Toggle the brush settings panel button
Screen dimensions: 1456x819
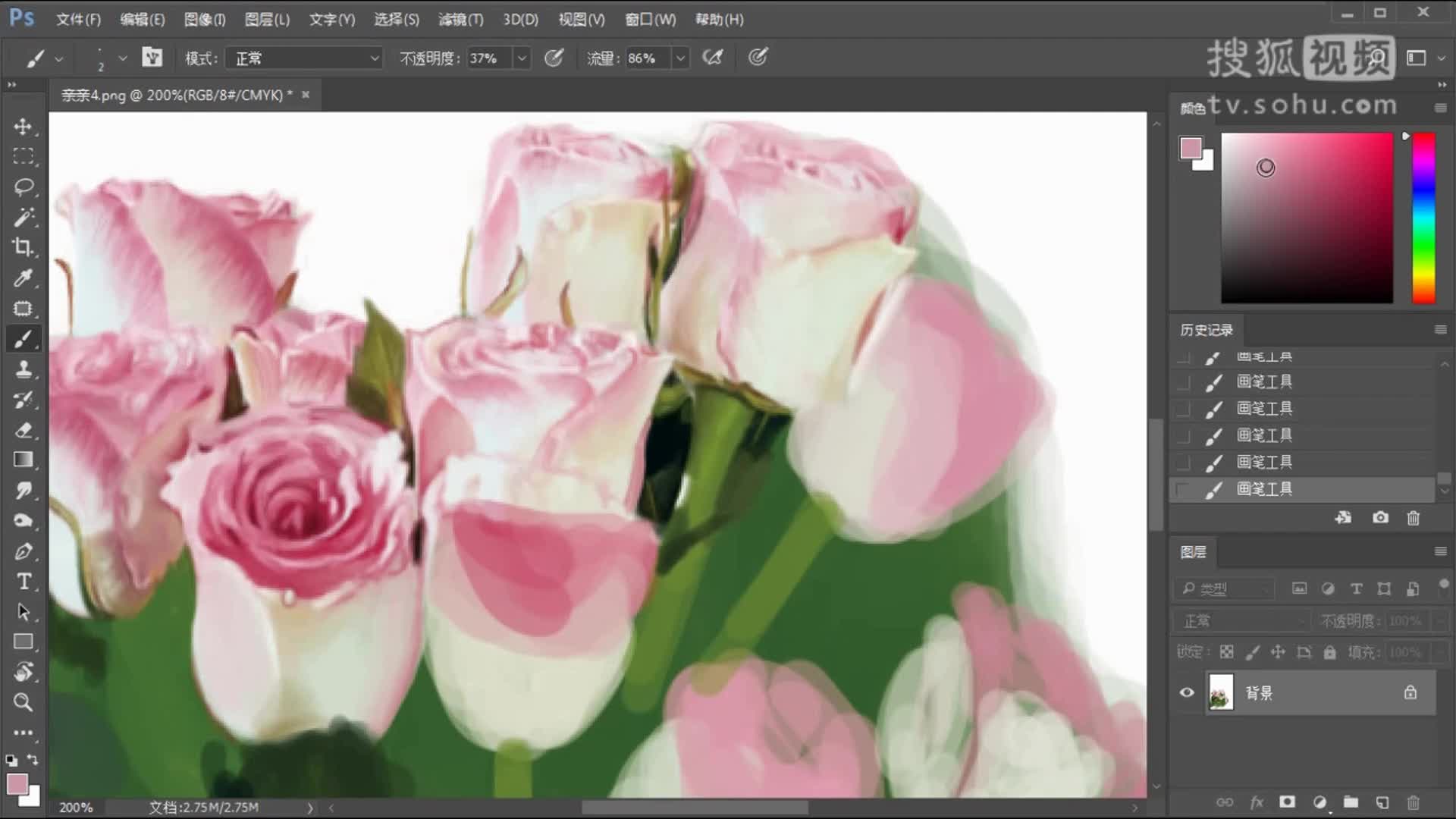coord(152,58)
